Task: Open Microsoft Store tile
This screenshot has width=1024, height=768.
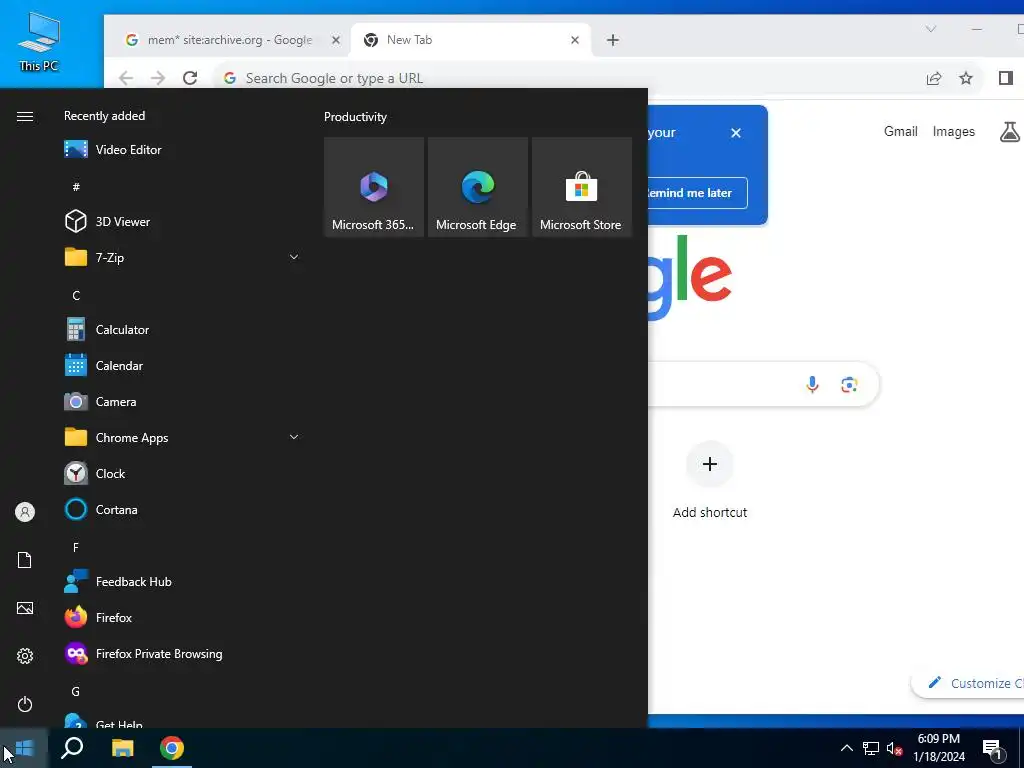Action: point(581,187)
